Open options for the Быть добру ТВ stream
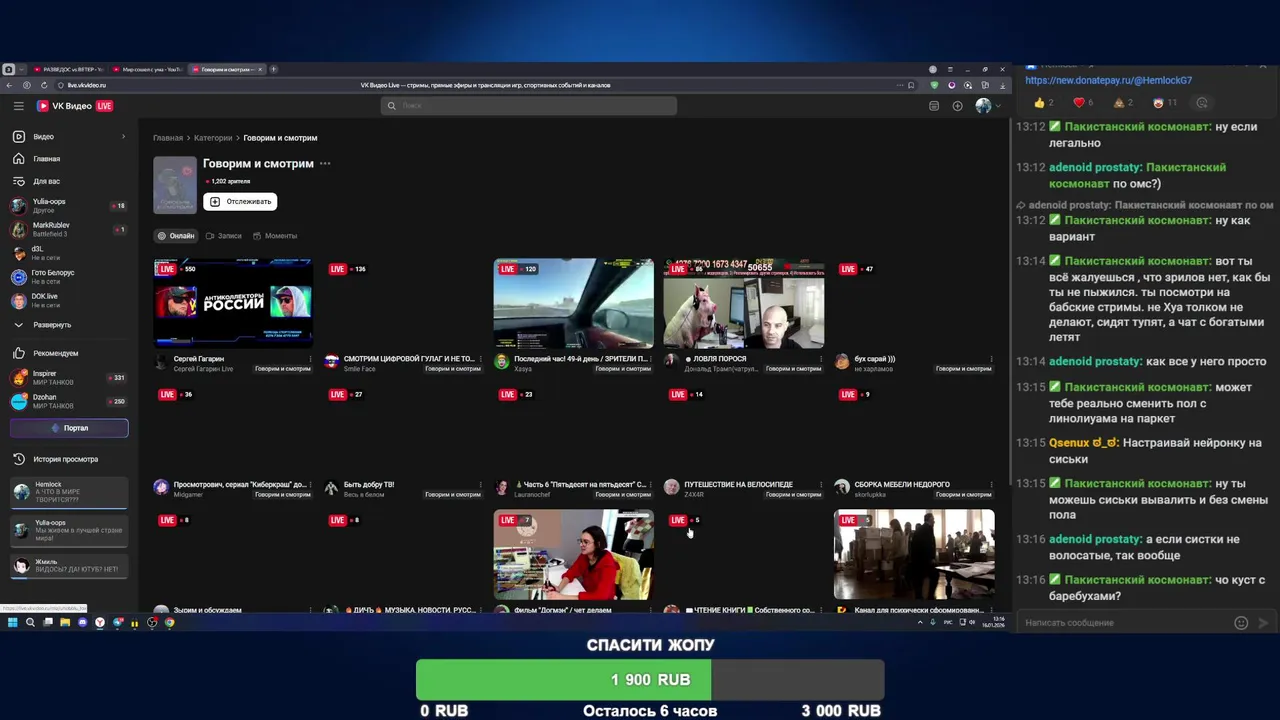The image size is (1280, 720). pos(480,485)
